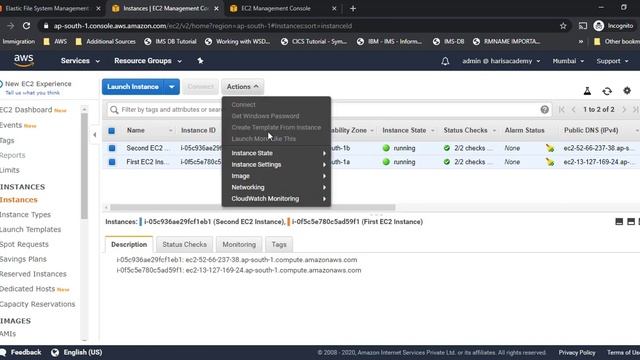Screen dimensions: 640x360
Task: Click 'Tell us what you think' link
Action: [x=32, y=93]
